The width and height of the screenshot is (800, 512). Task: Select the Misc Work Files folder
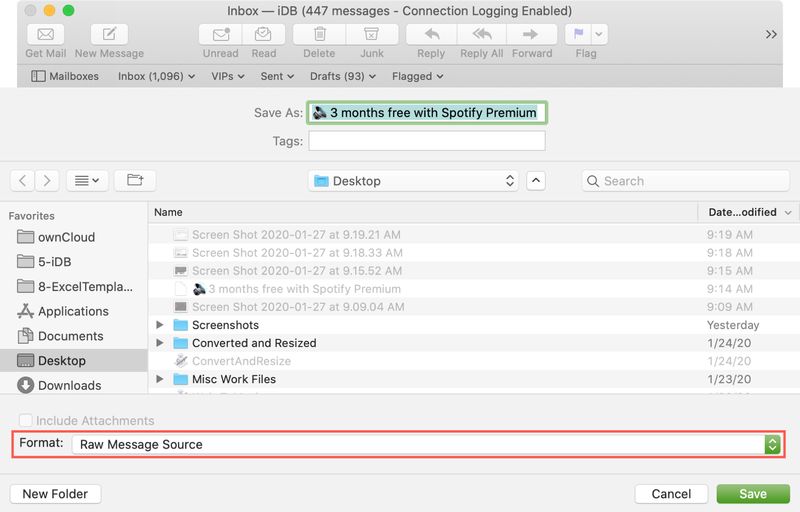(473, 379)
